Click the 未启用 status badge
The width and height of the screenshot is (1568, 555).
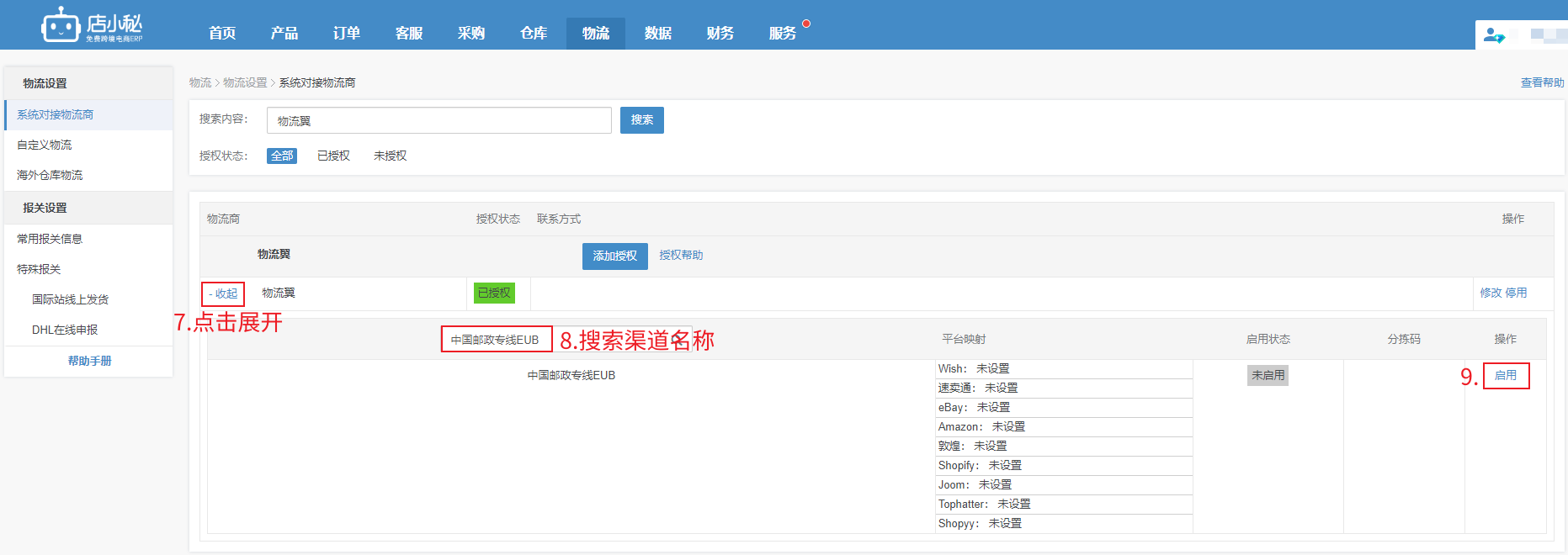[x=1268, y=375]
